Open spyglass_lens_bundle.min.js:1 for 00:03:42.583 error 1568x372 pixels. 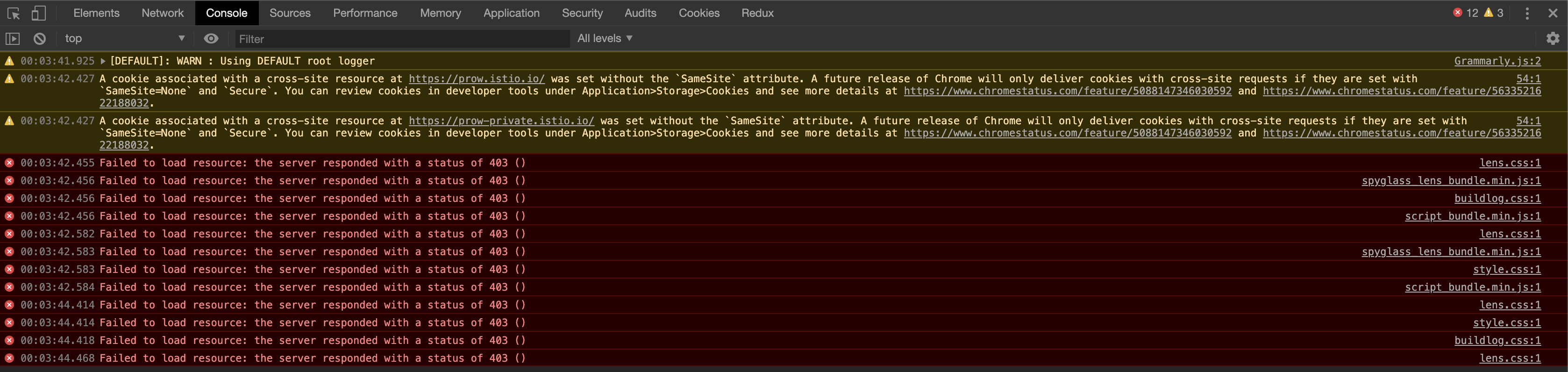pyautogui.click(x=1451, y=251)
